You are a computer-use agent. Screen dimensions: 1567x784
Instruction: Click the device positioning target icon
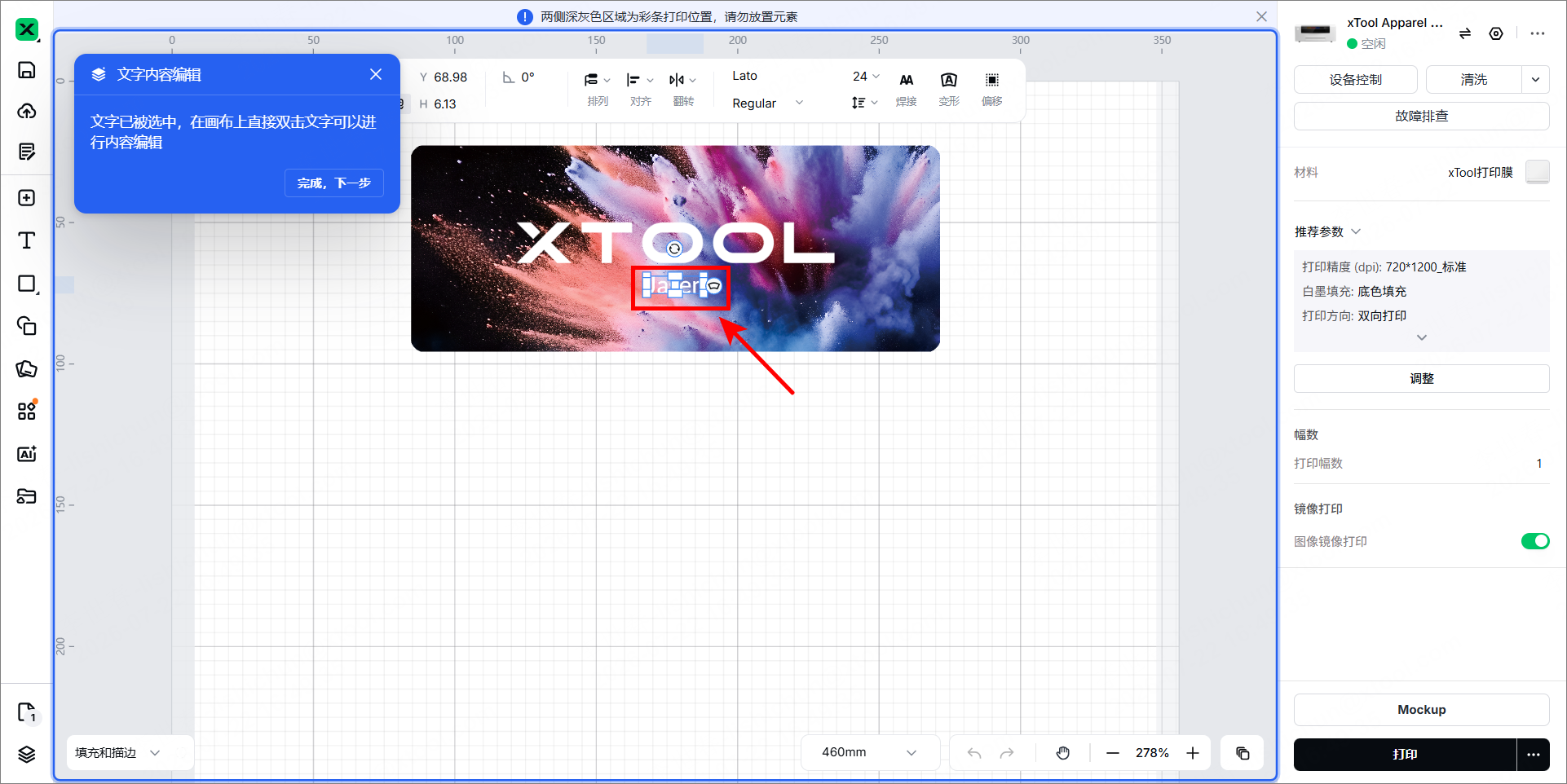click(1496, 33)
